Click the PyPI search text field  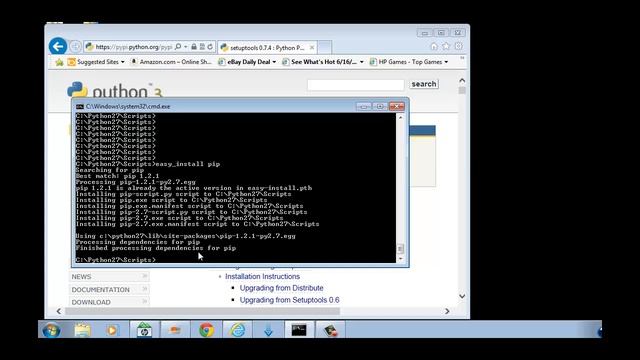(x=356, y=84)
